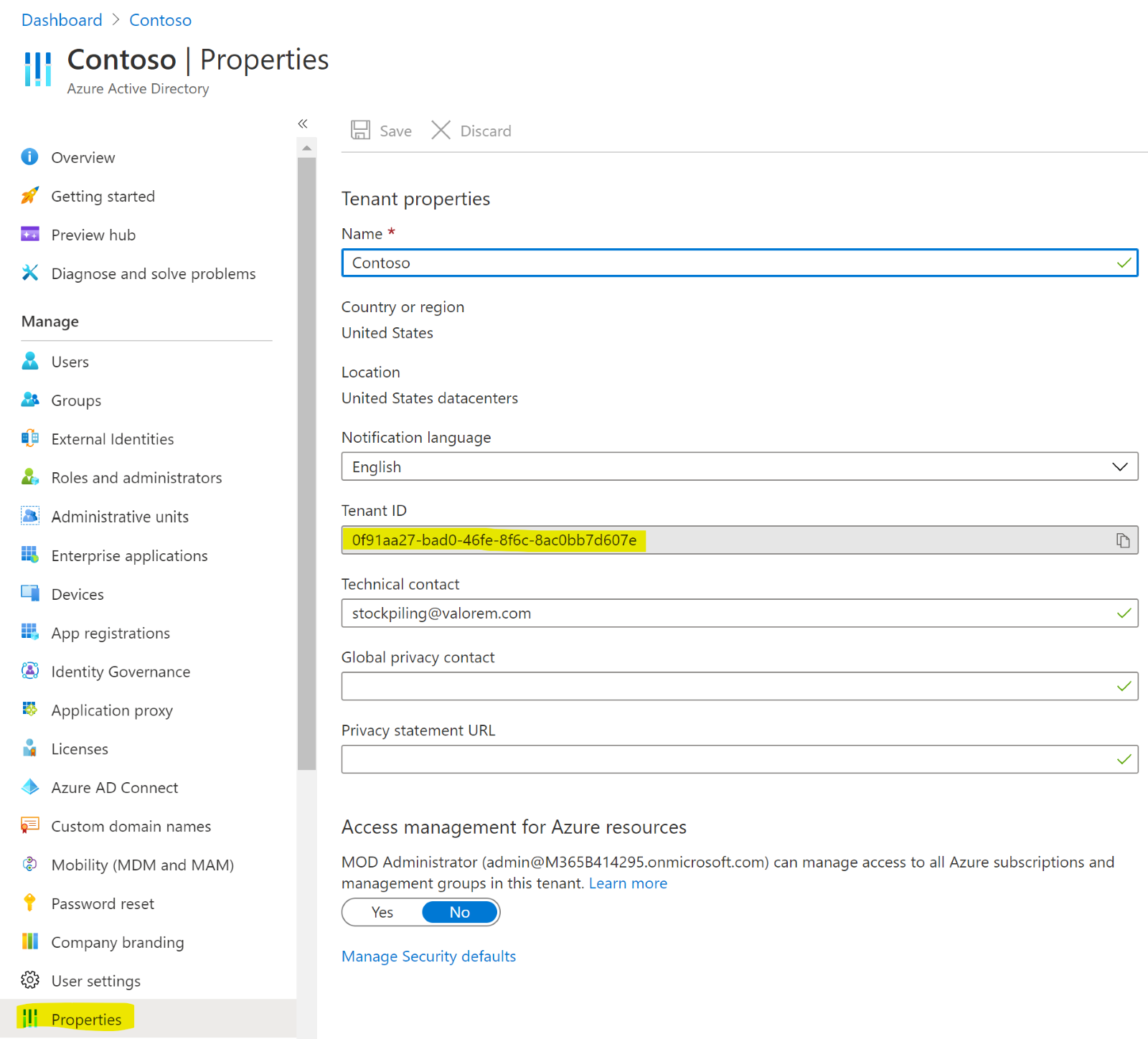
Task: Click the Discard X icon
Action: click(441, 130)
